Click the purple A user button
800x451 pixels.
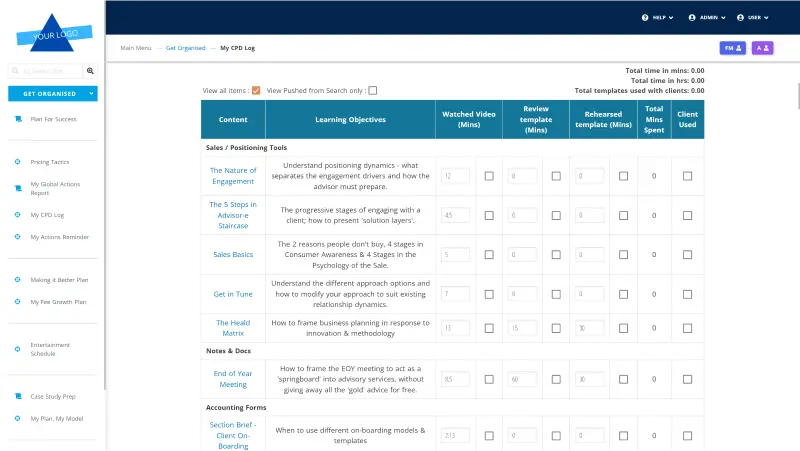click(762, 48)
